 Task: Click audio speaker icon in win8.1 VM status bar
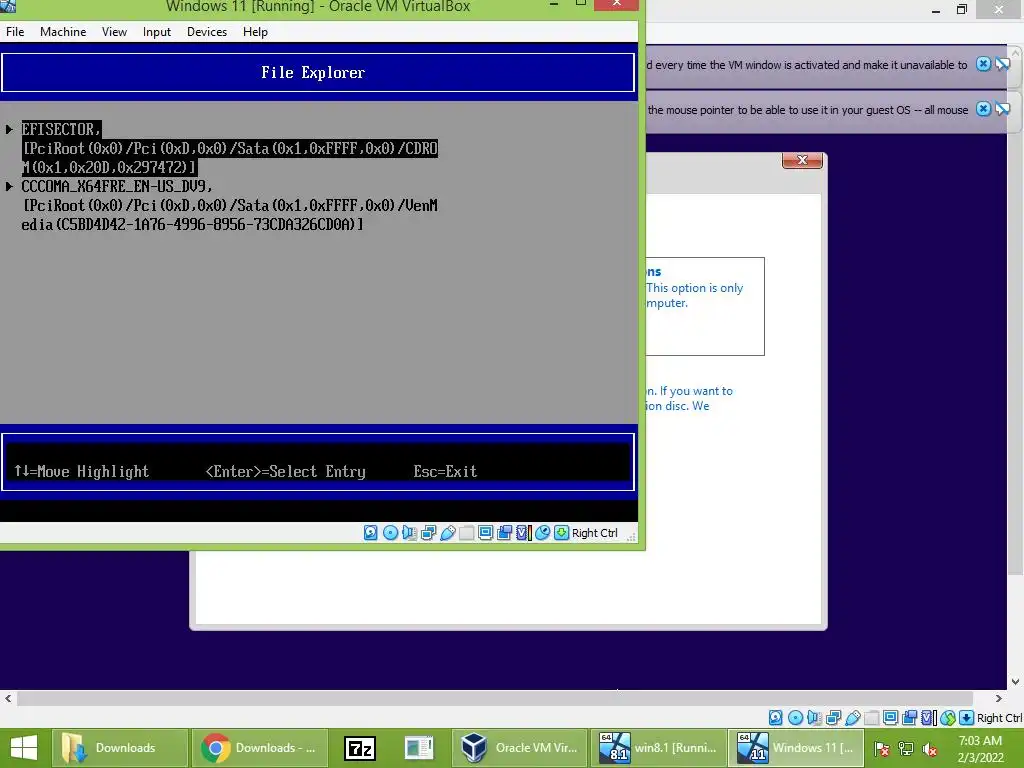tap(814, 718)
